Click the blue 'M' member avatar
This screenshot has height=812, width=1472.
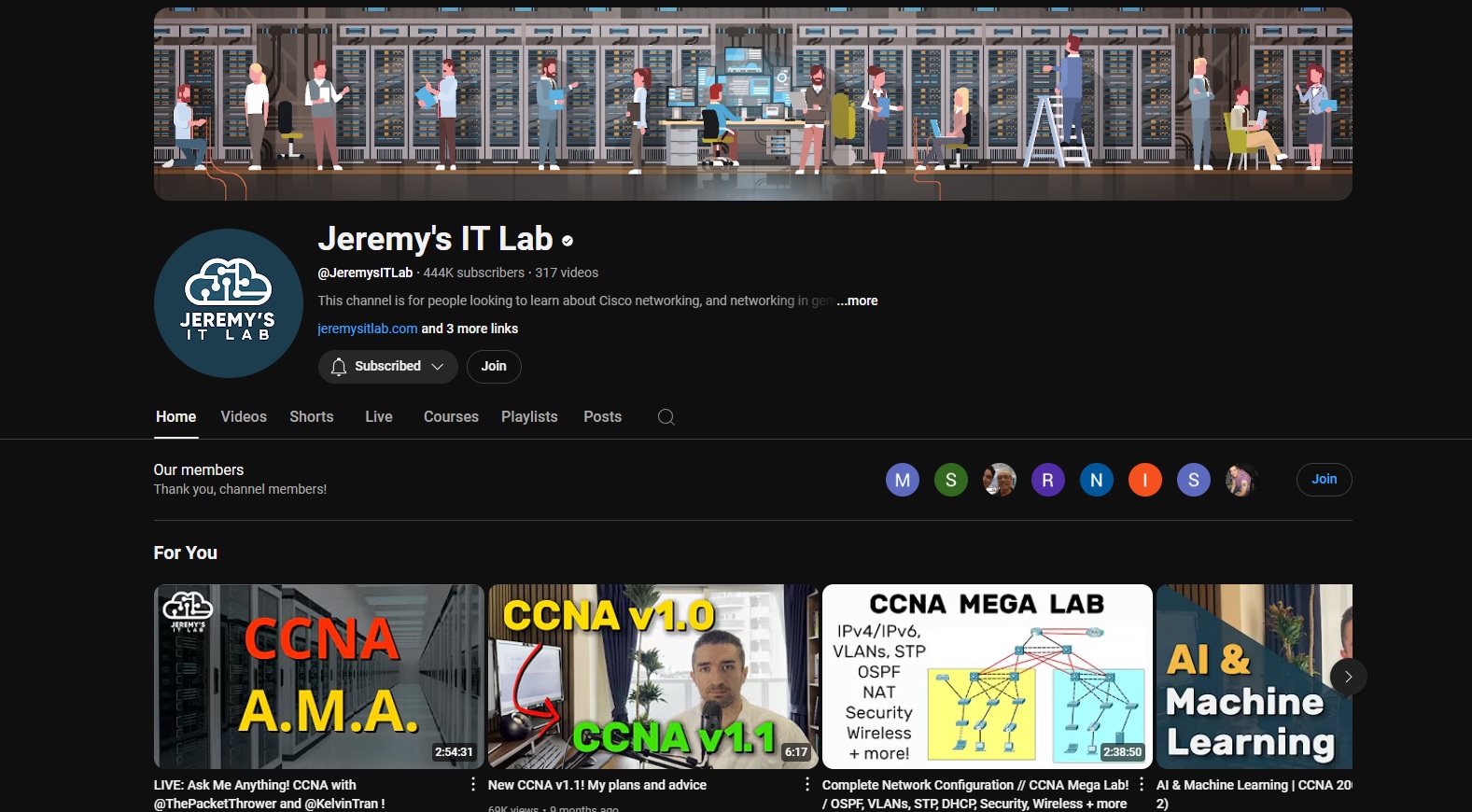(903, 480)
